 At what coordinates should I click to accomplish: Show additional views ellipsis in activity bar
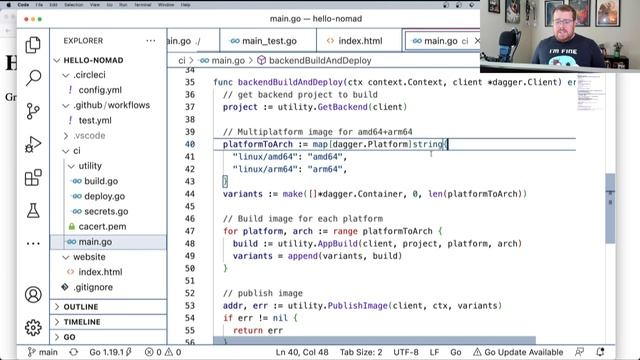point(33,244)
